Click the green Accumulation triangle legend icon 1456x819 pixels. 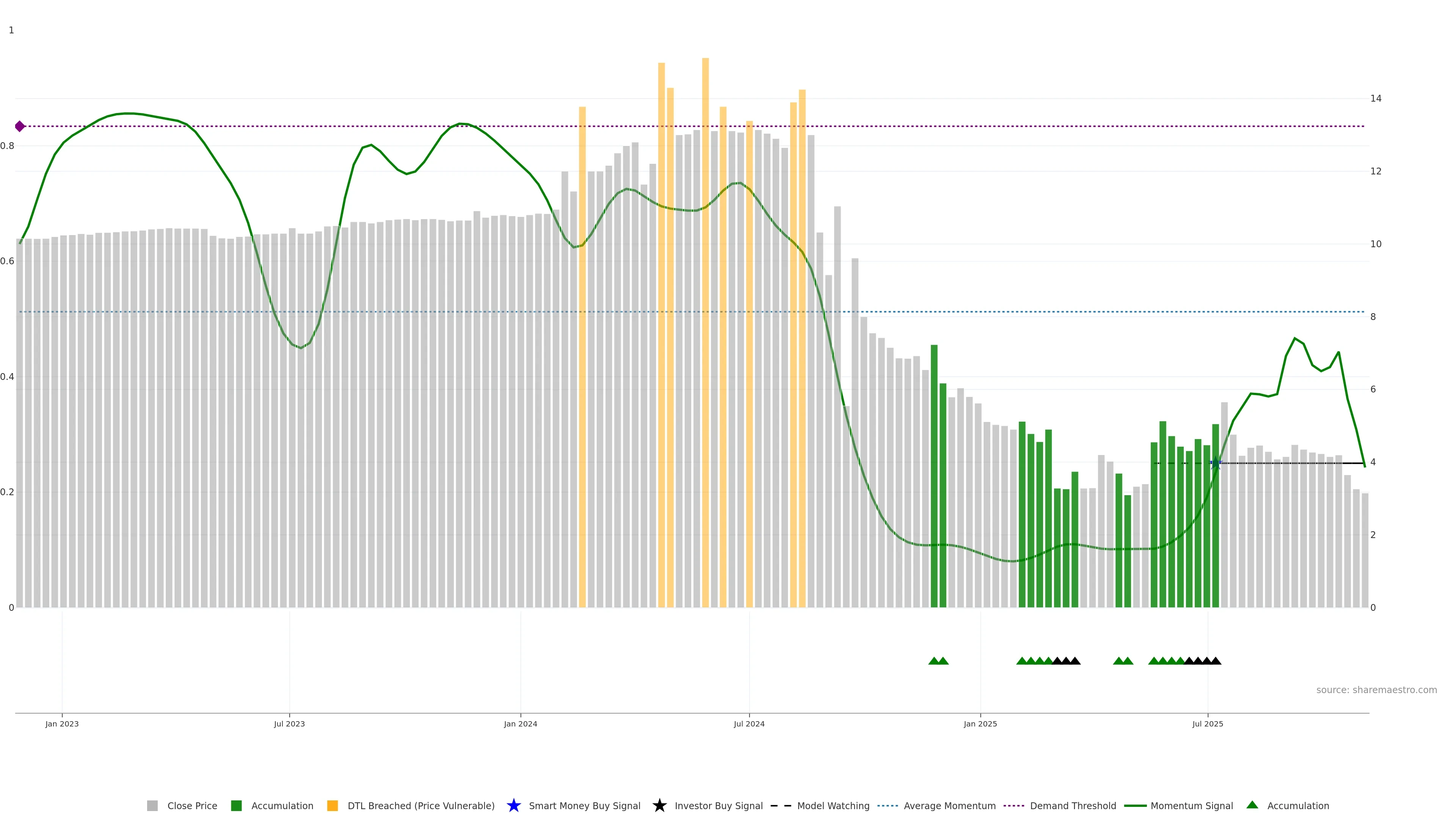coord(1252,805)
